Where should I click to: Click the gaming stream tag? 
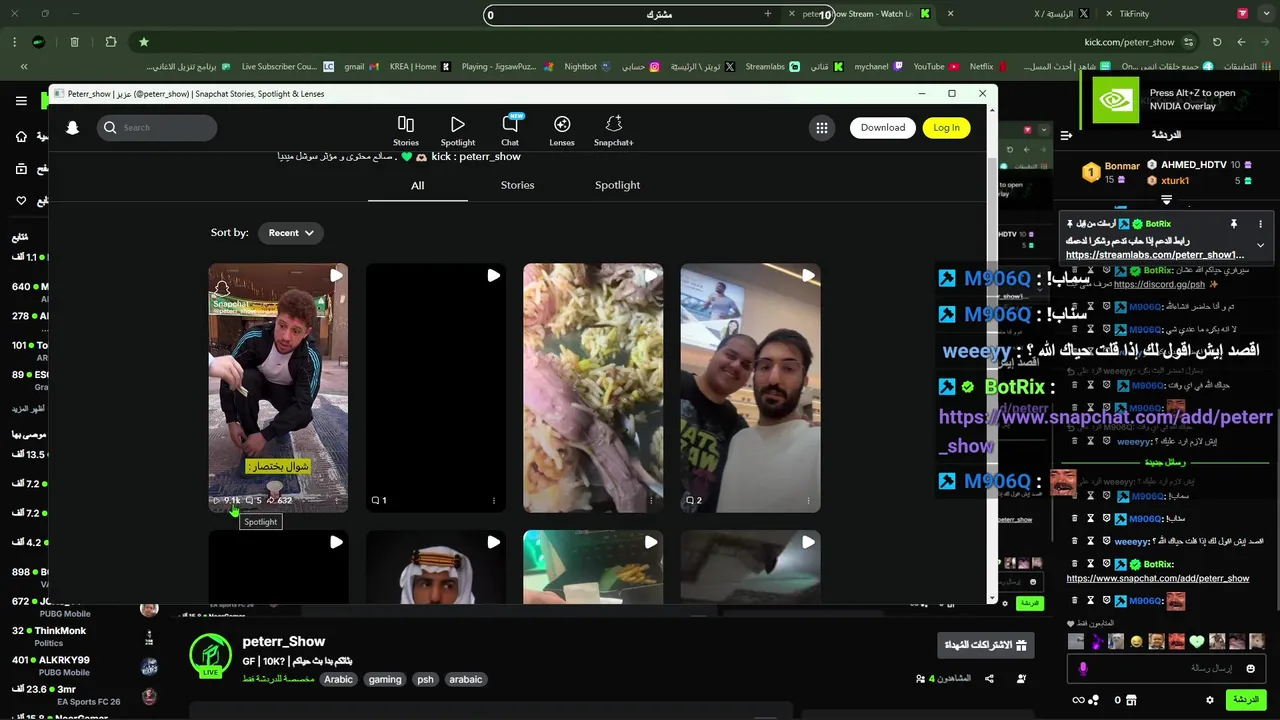(x=385, y=679)
